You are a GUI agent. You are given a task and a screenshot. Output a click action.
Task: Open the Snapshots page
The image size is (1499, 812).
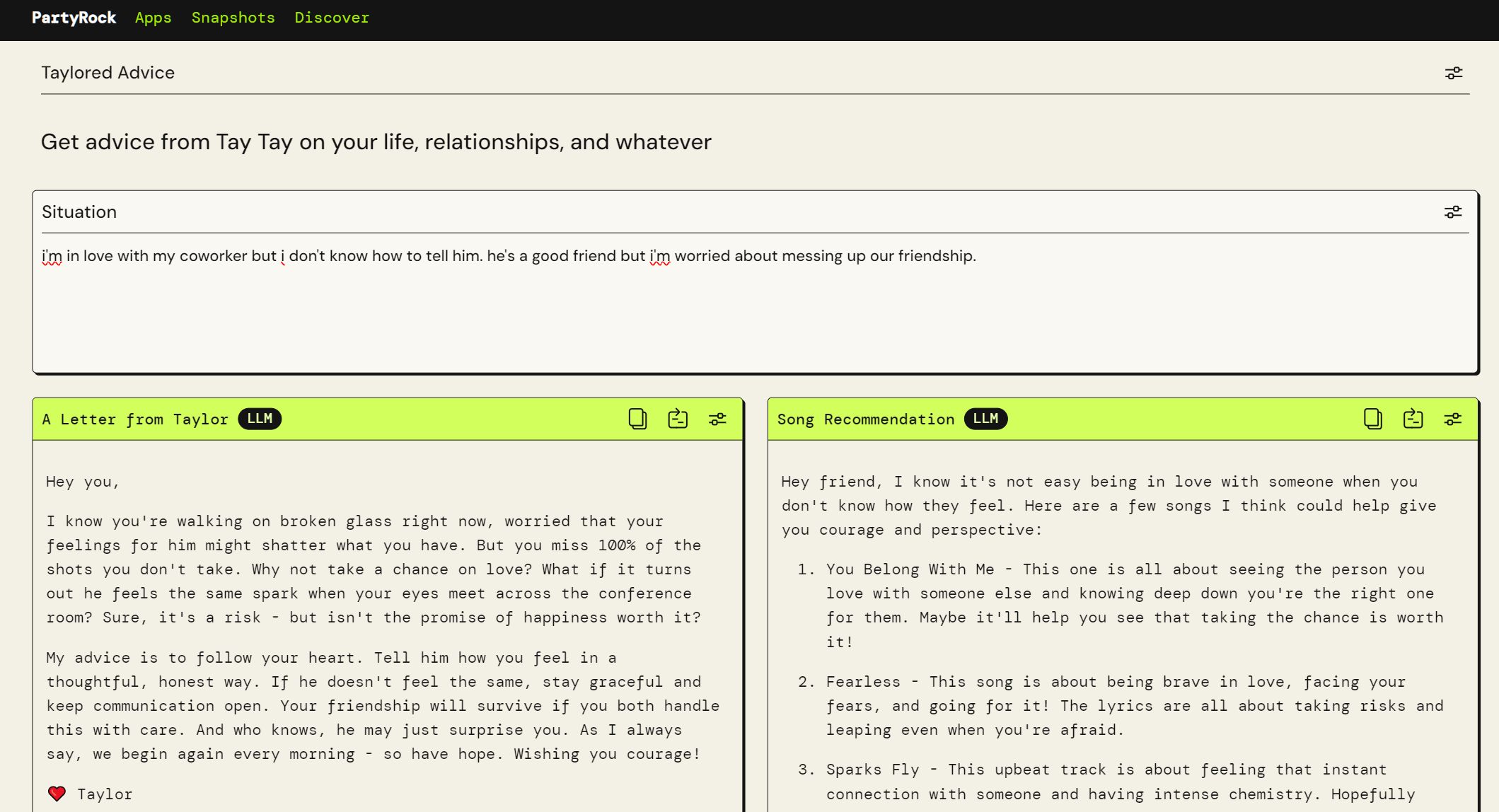[233, 18]
